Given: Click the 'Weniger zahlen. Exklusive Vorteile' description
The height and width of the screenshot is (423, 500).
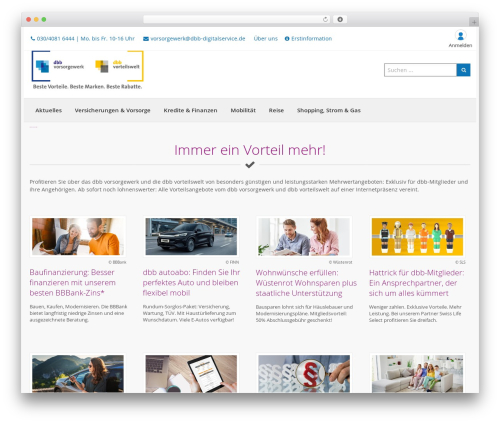Looking at the screenshot, I should (x=415, y=313).
